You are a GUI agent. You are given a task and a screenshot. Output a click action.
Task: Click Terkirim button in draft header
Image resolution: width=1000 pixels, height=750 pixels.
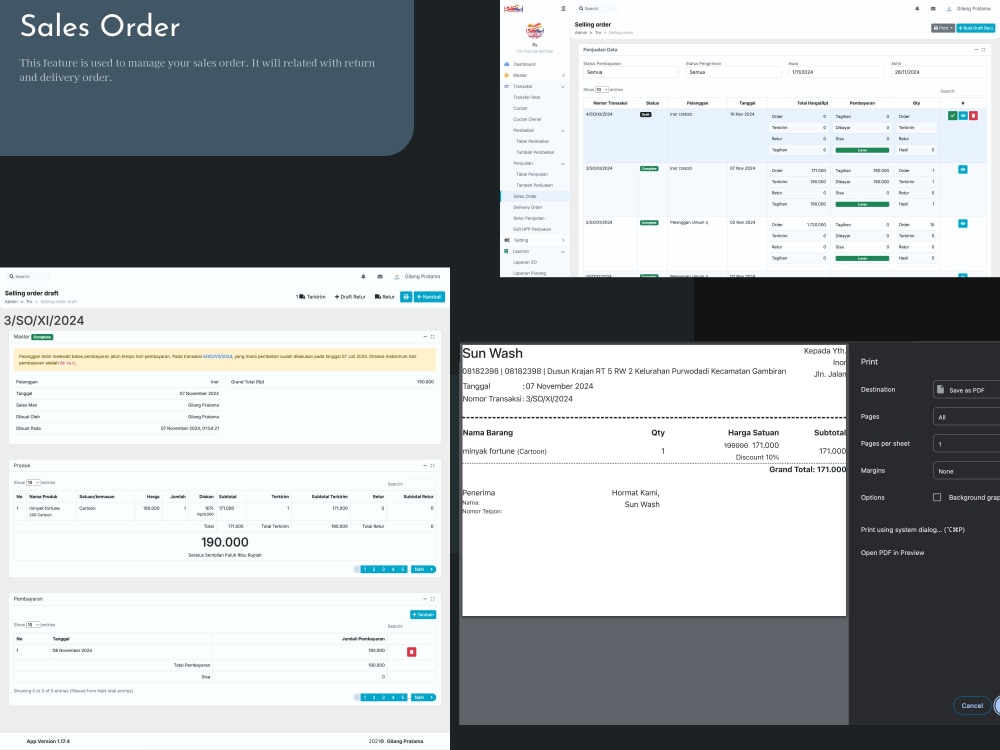coord(311,297)
